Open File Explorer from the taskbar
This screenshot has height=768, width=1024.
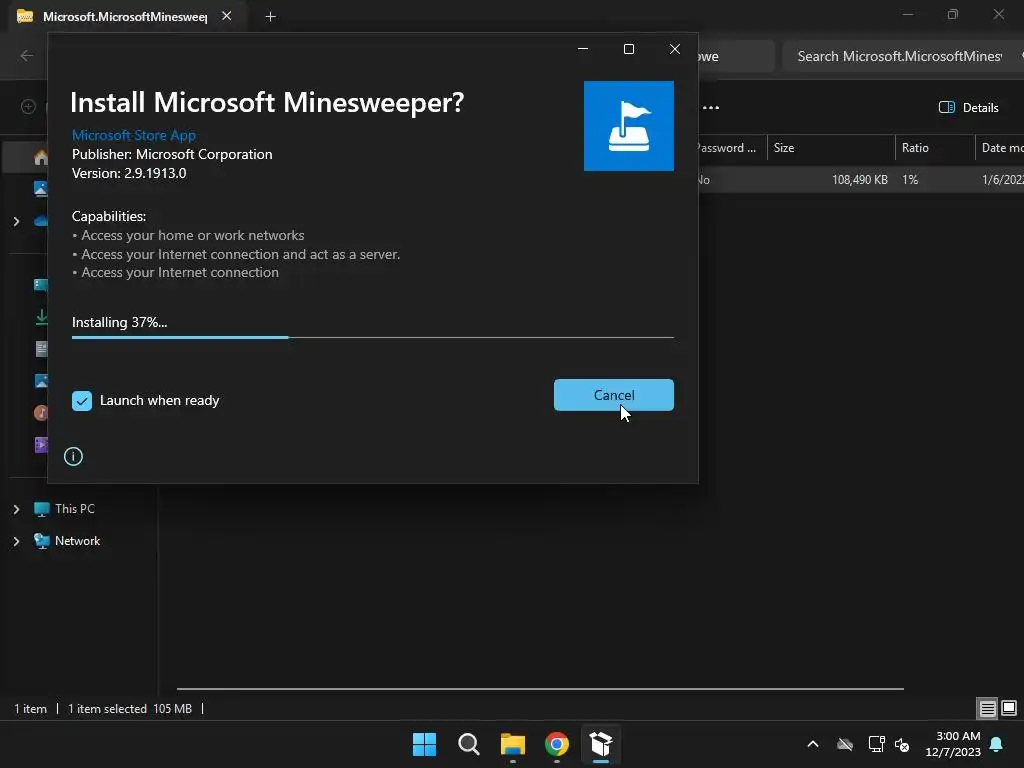513,744
